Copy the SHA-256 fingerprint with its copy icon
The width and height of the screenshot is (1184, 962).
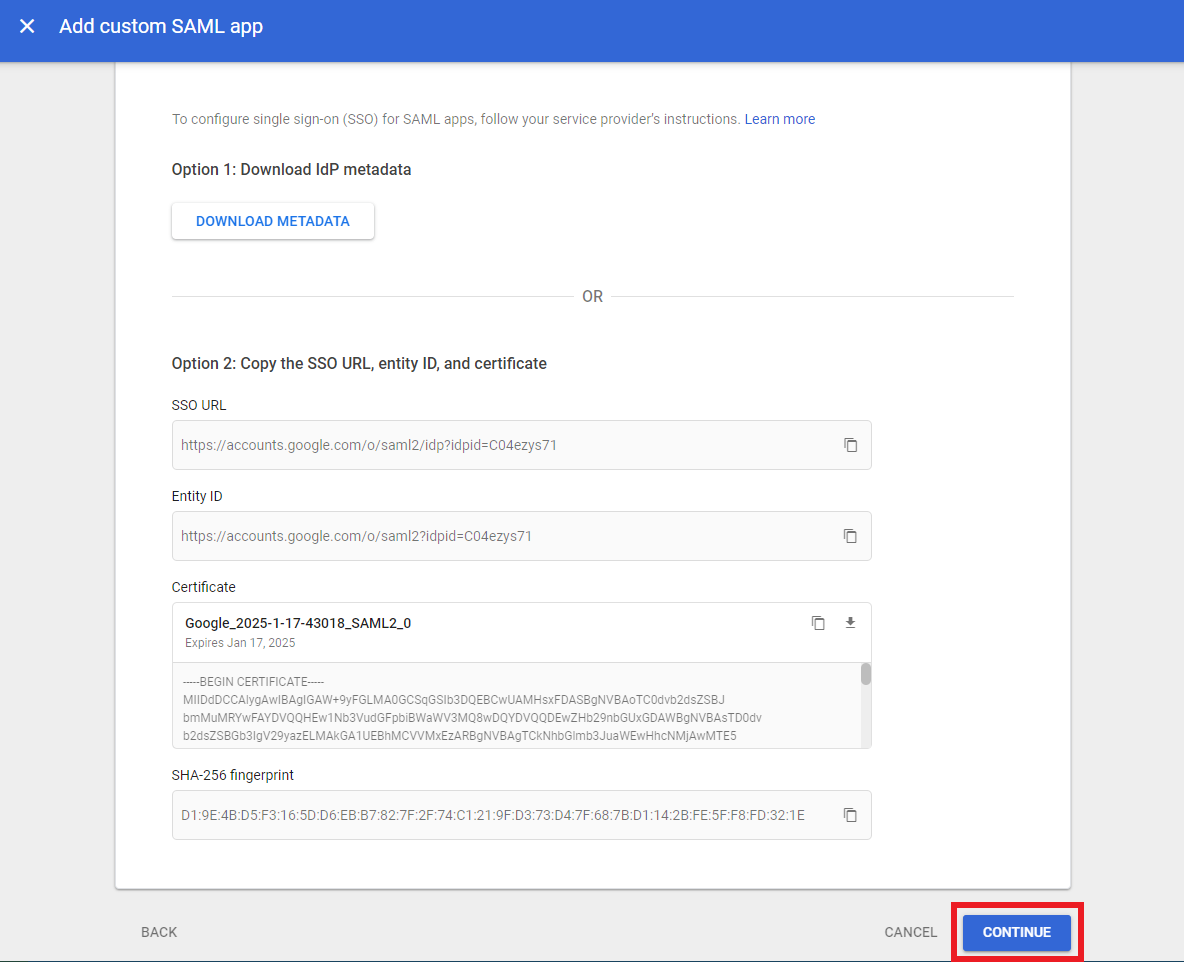[851, 815]
